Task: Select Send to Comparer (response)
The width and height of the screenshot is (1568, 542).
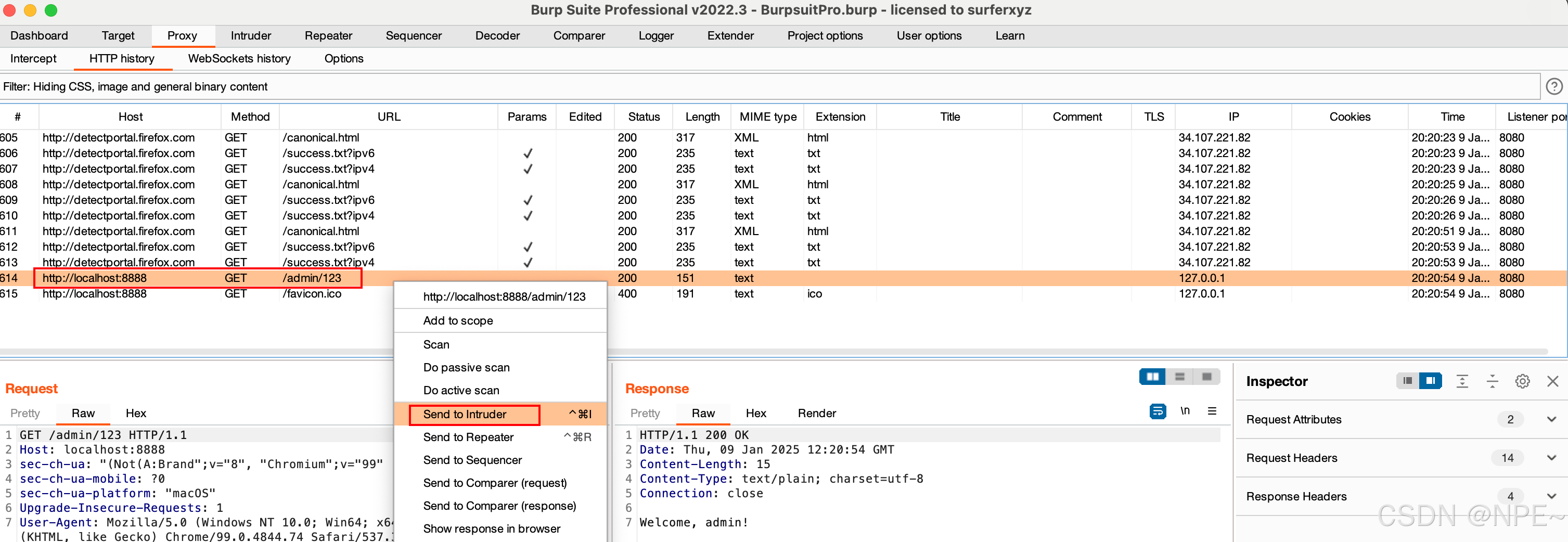Action: coord(500,506)
